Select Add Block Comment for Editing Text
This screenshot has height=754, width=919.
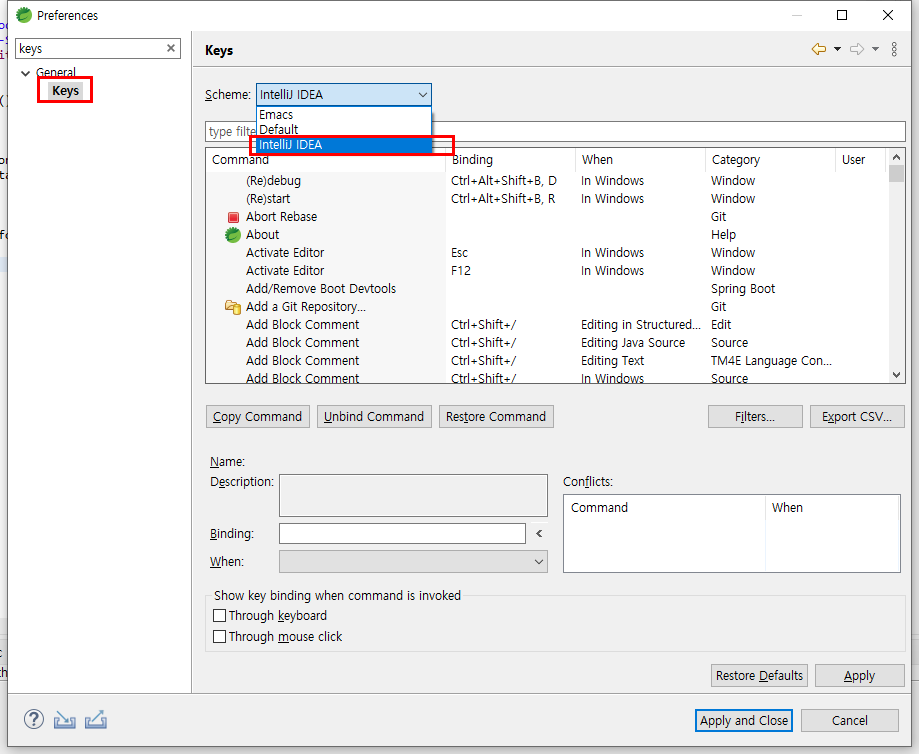coord(545,361)
